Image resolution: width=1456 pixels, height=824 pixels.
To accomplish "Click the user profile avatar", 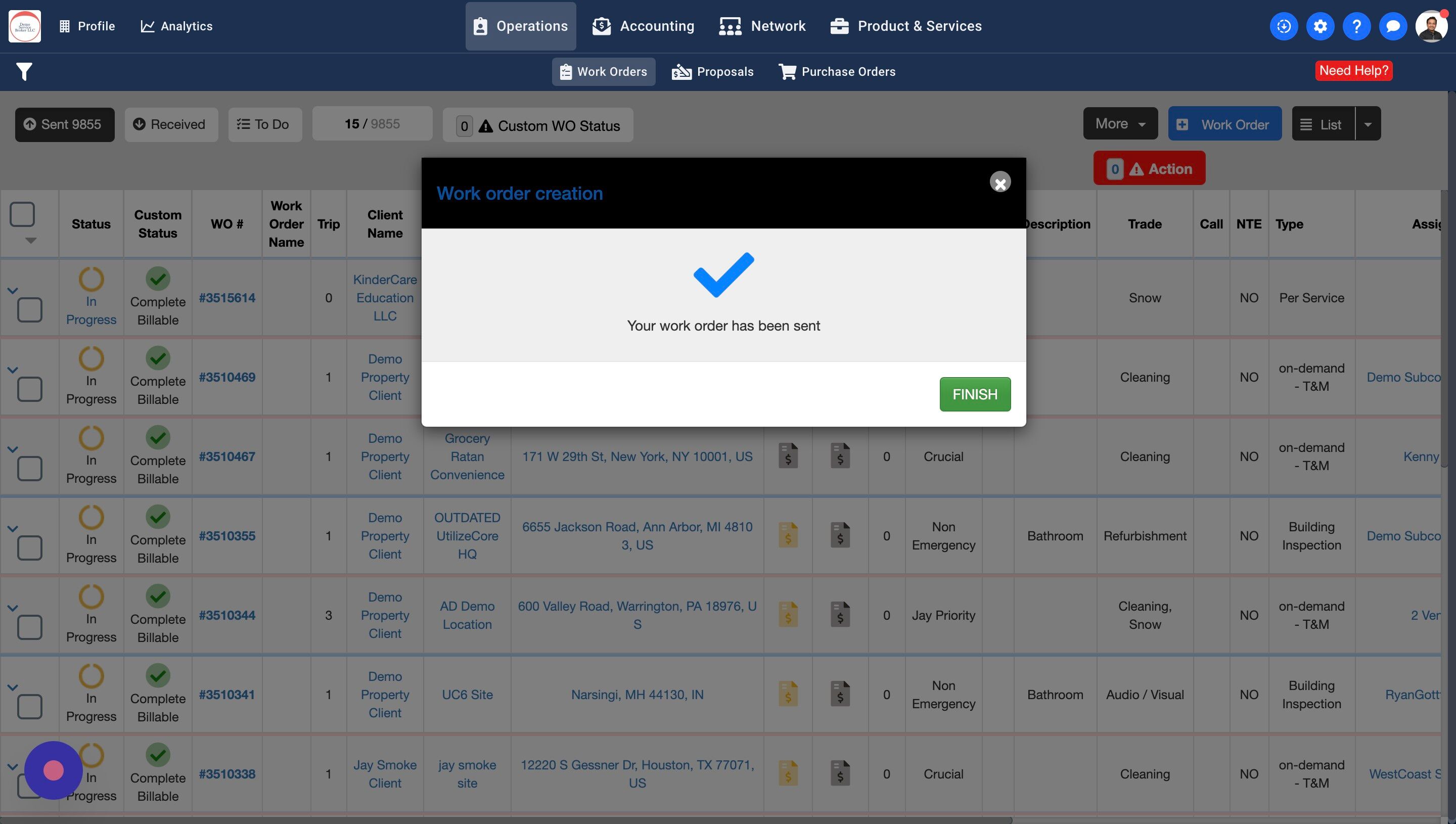I will coord(1431,26).
